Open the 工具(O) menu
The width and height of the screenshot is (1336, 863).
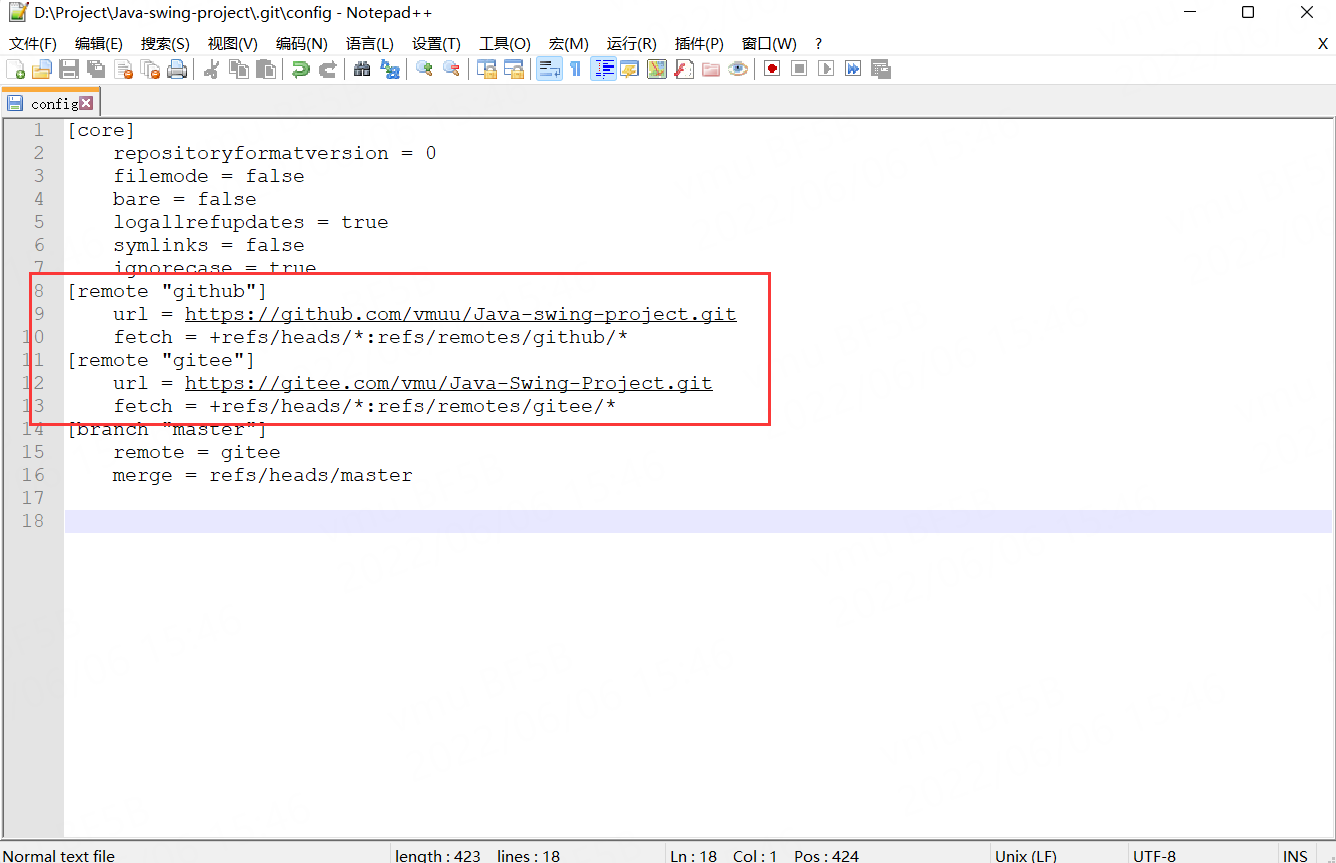(505, 44)
